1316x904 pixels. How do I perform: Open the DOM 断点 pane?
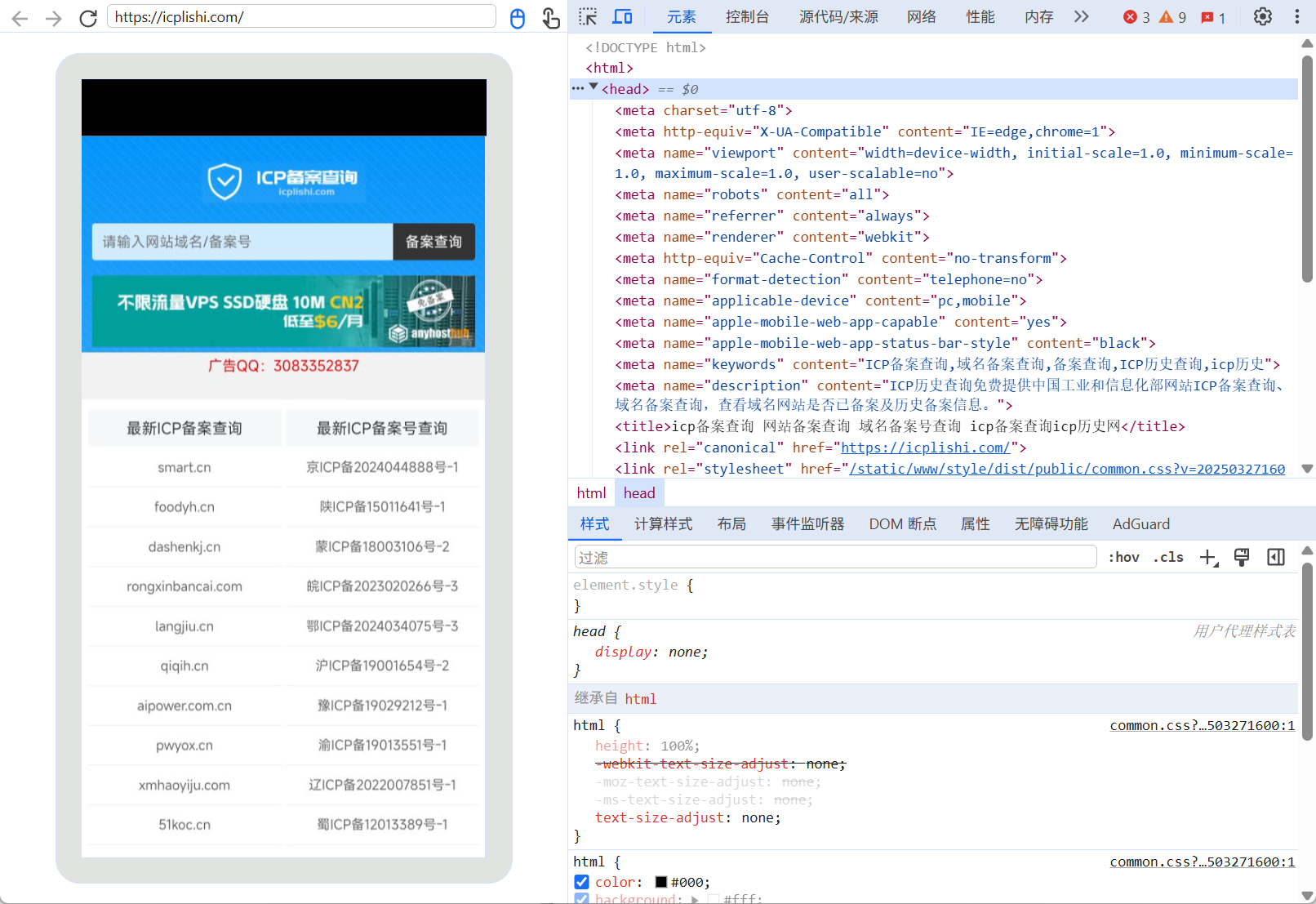pyautogui.click(x=902, y=524)
